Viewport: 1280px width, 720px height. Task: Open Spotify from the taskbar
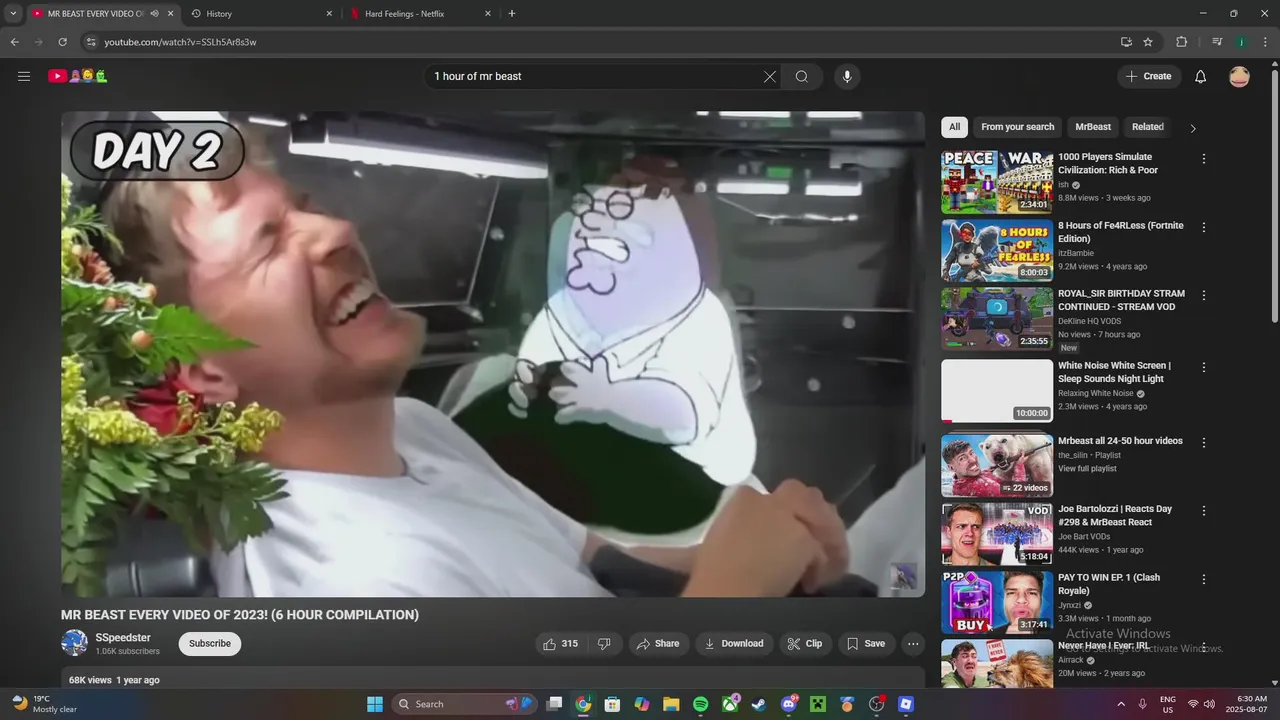coord(701,704)
